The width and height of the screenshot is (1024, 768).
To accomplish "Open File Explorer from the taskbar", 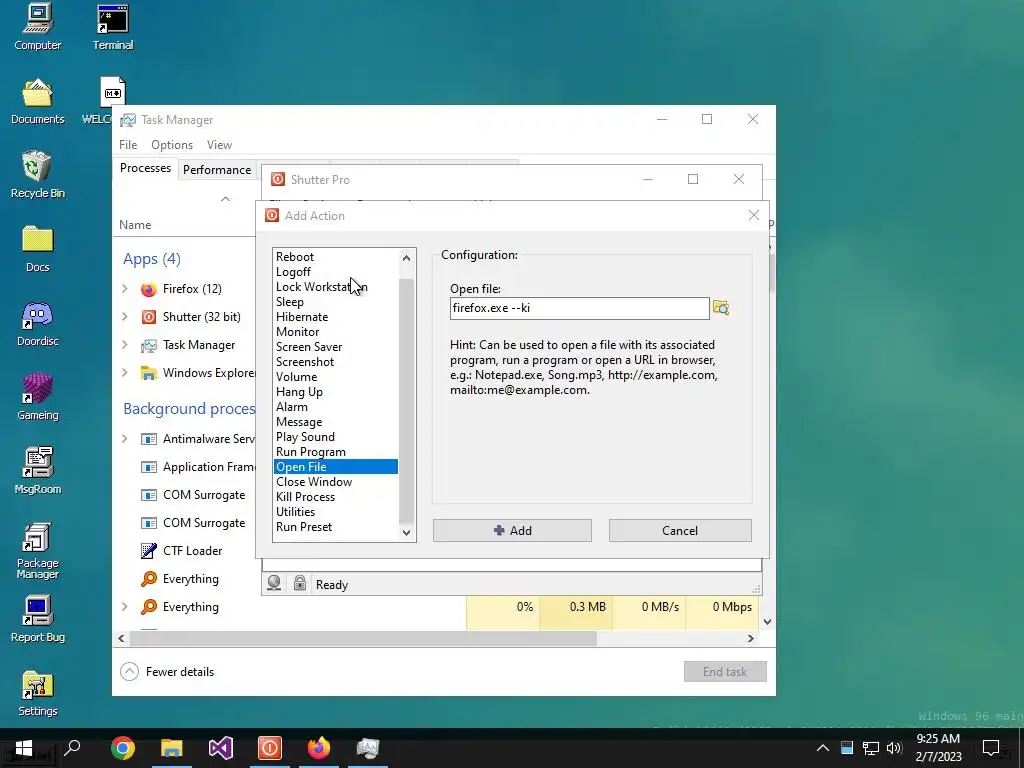I will pyautogui.click(x=172, y=748).
